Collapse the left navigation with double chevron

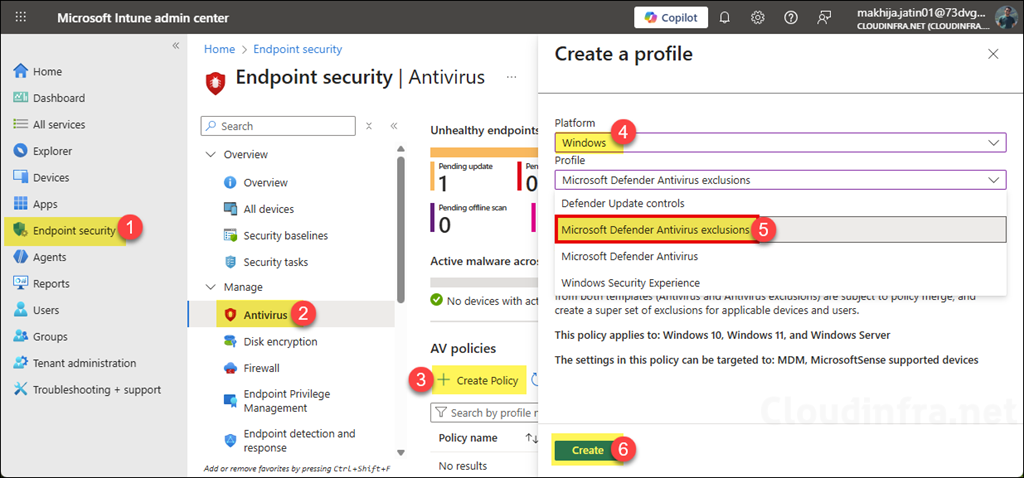pos(176,45)
